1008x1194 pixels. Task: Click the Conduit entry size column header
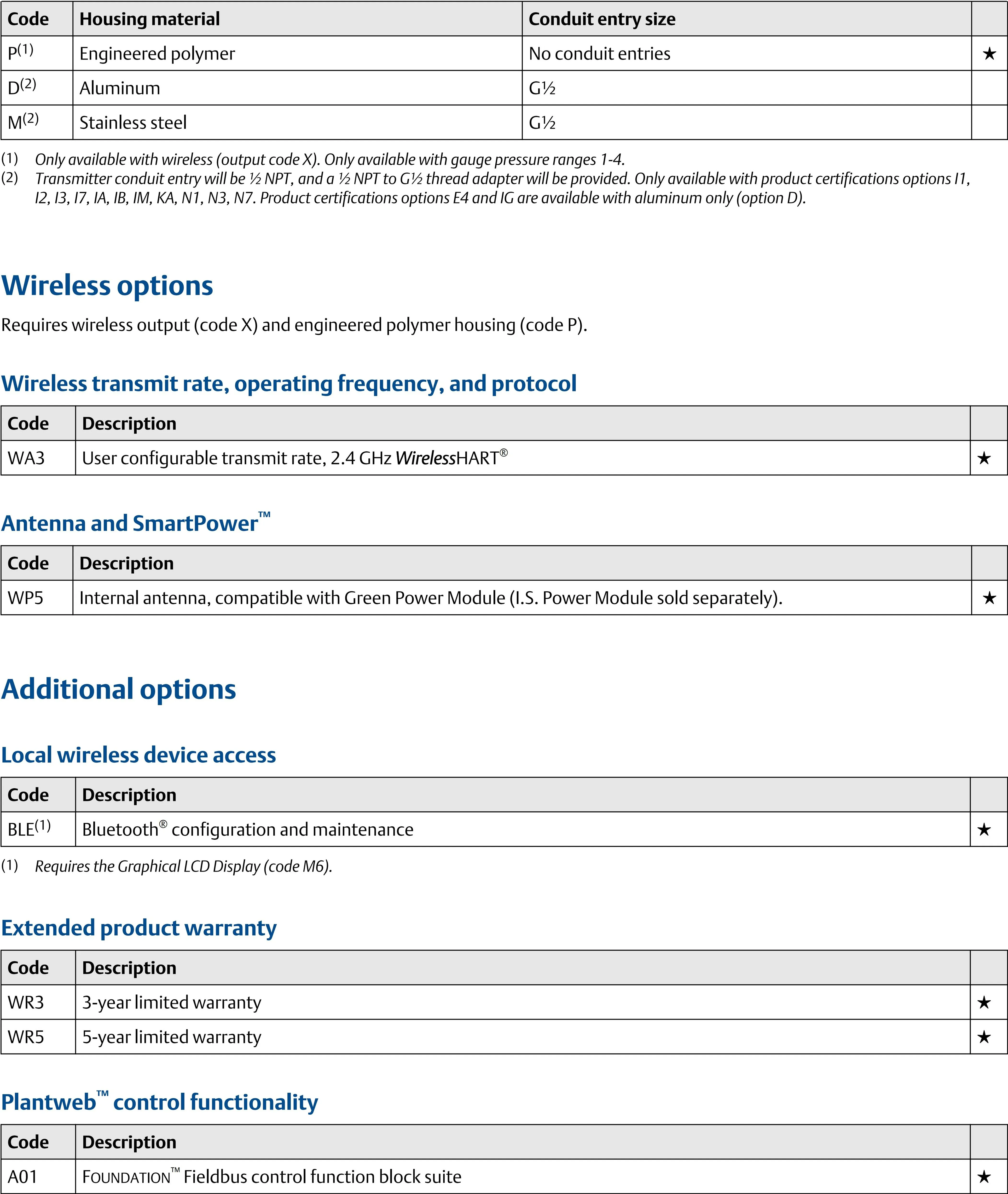point(602,19)
